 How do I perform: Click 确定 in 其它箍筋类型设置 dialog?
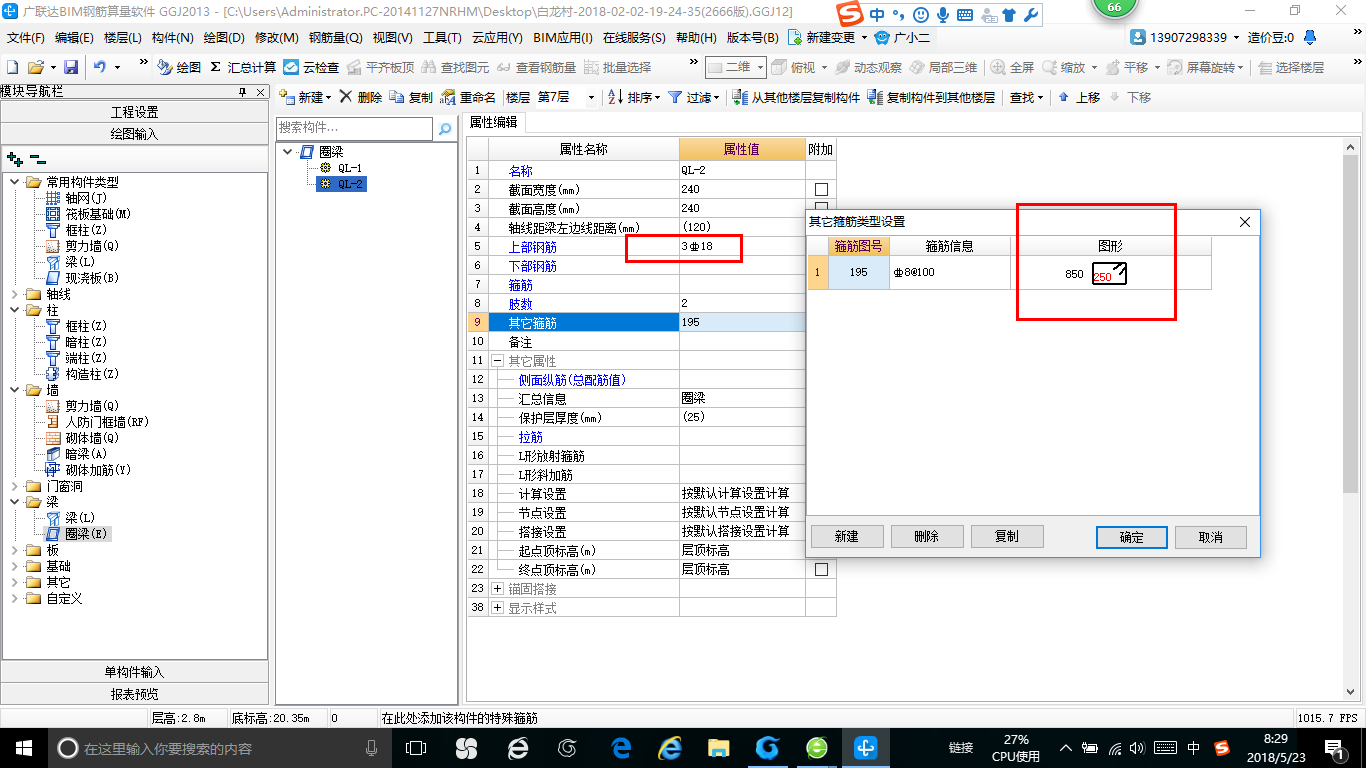(x=1131, y=537)
